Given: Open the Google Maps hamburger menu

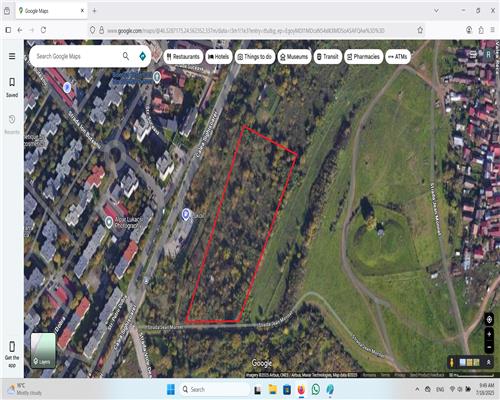Looking at the screenshot, I should (x=12, y=56).
